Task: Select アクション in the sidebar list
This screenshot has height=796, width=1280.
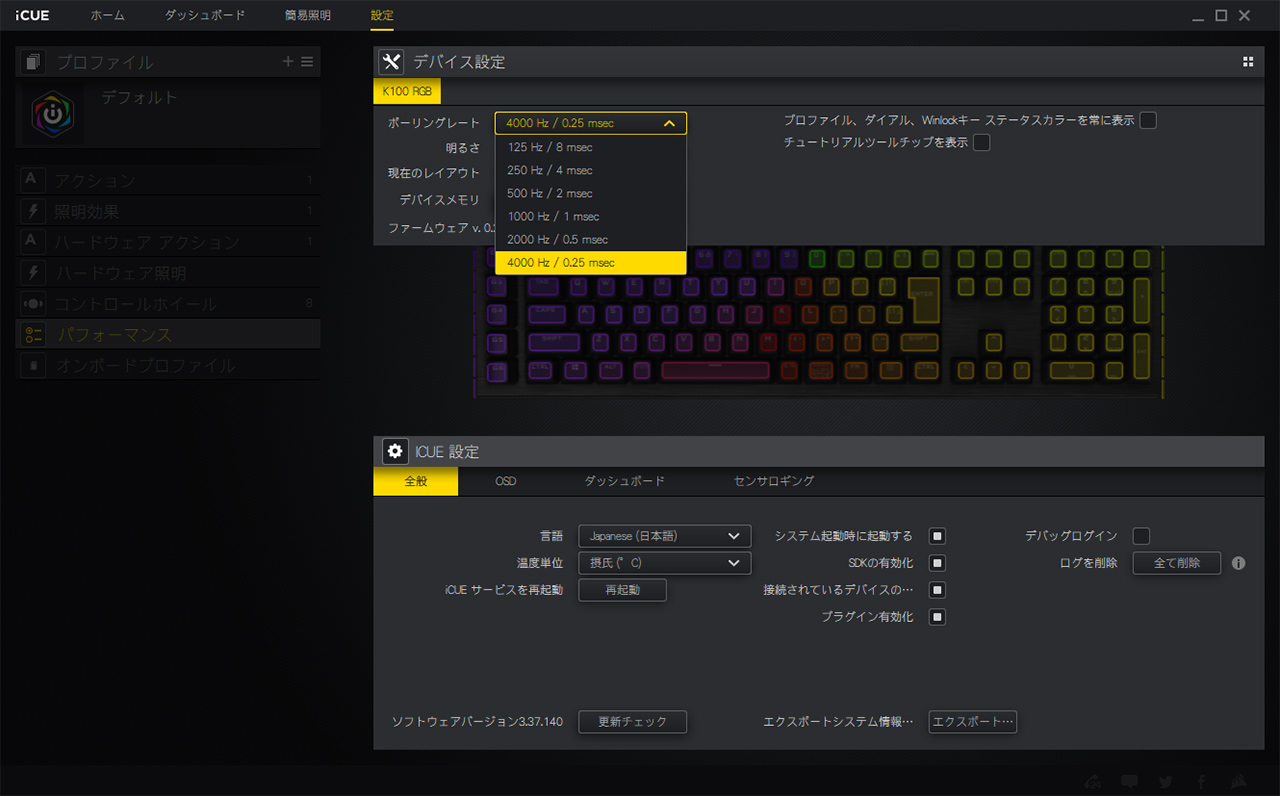Action: [168, 180]
